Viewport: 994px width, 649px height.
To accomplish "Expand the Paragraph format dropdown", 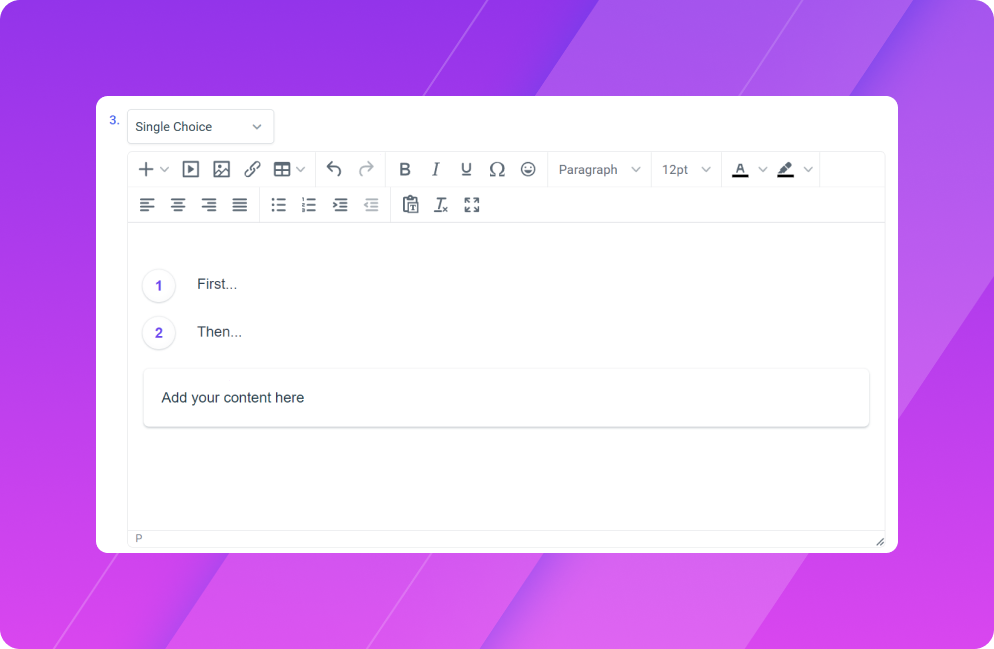I will [599, 170].
